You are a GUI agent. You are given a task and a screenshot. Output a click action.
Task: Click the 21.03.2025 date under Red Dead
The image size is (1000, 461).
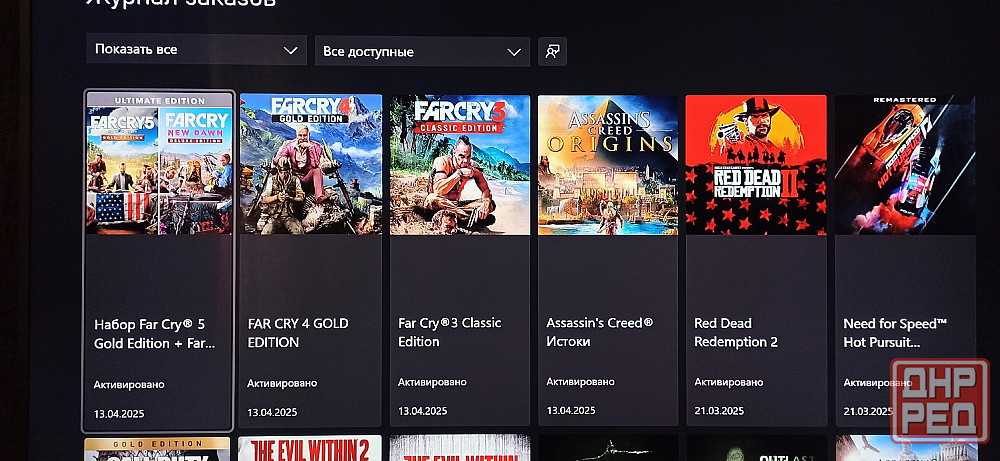719,410
